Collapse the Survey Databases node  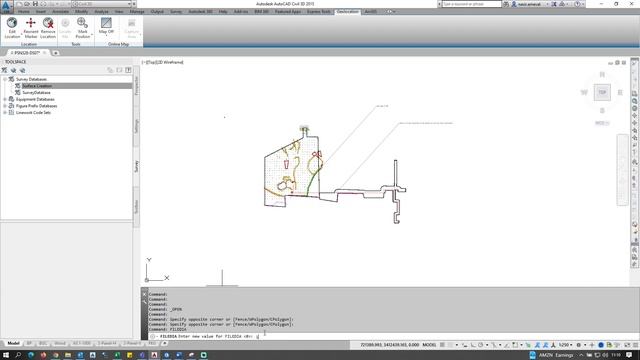pyautogui.click(x=4, y=79)
